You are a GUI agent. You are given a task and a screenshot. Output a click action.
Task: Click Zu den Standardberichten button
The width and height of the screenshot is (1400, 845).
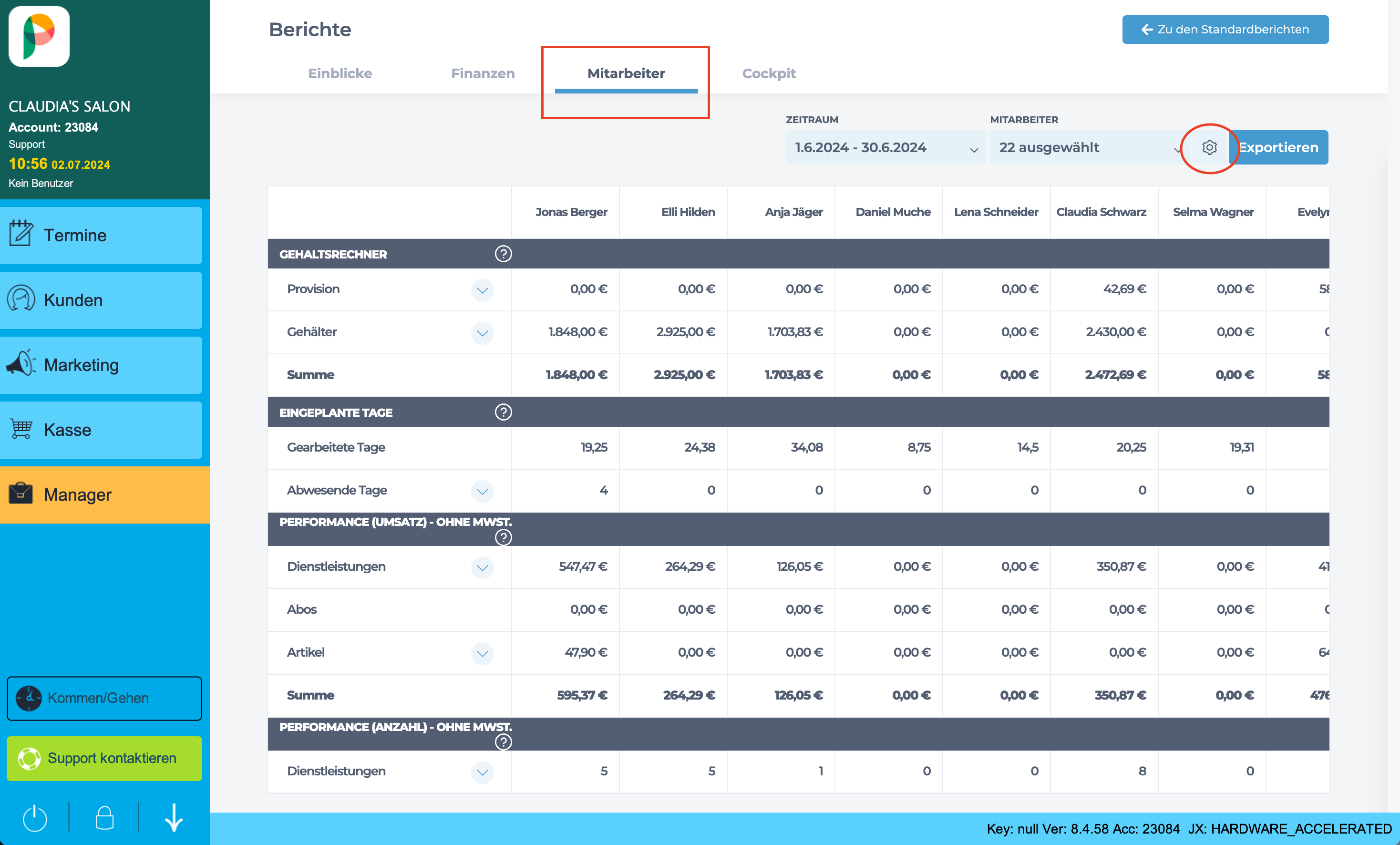(1225, 30)
